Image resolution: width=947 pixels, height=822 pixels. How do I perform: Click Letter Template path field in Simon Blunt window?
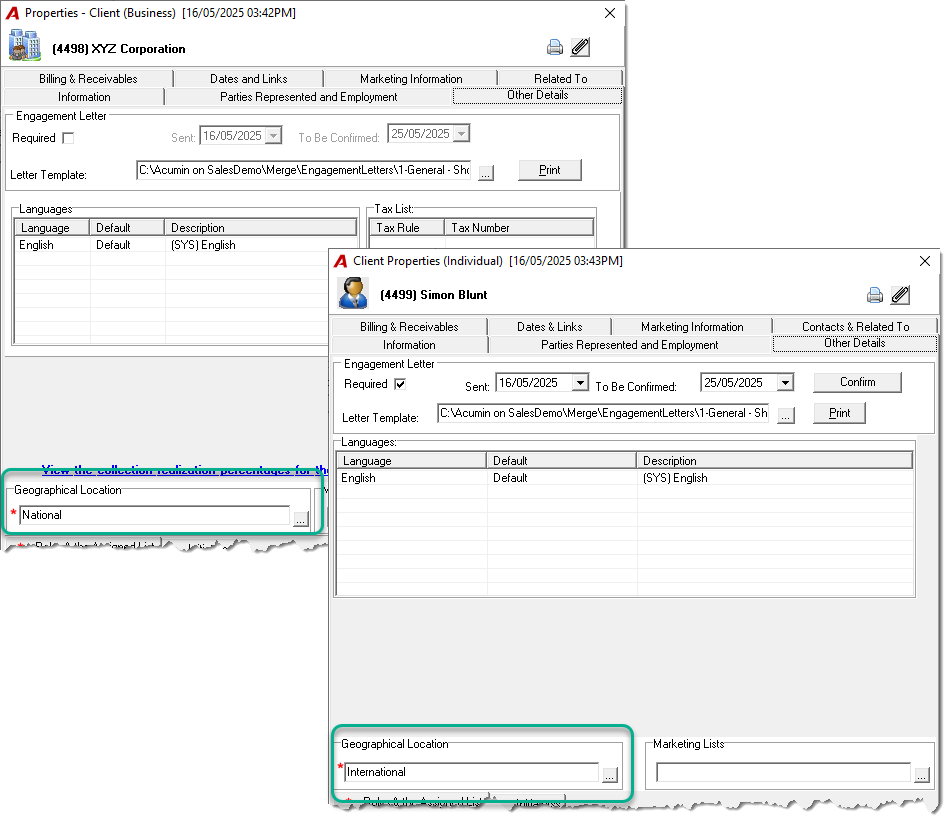(603, 413)
